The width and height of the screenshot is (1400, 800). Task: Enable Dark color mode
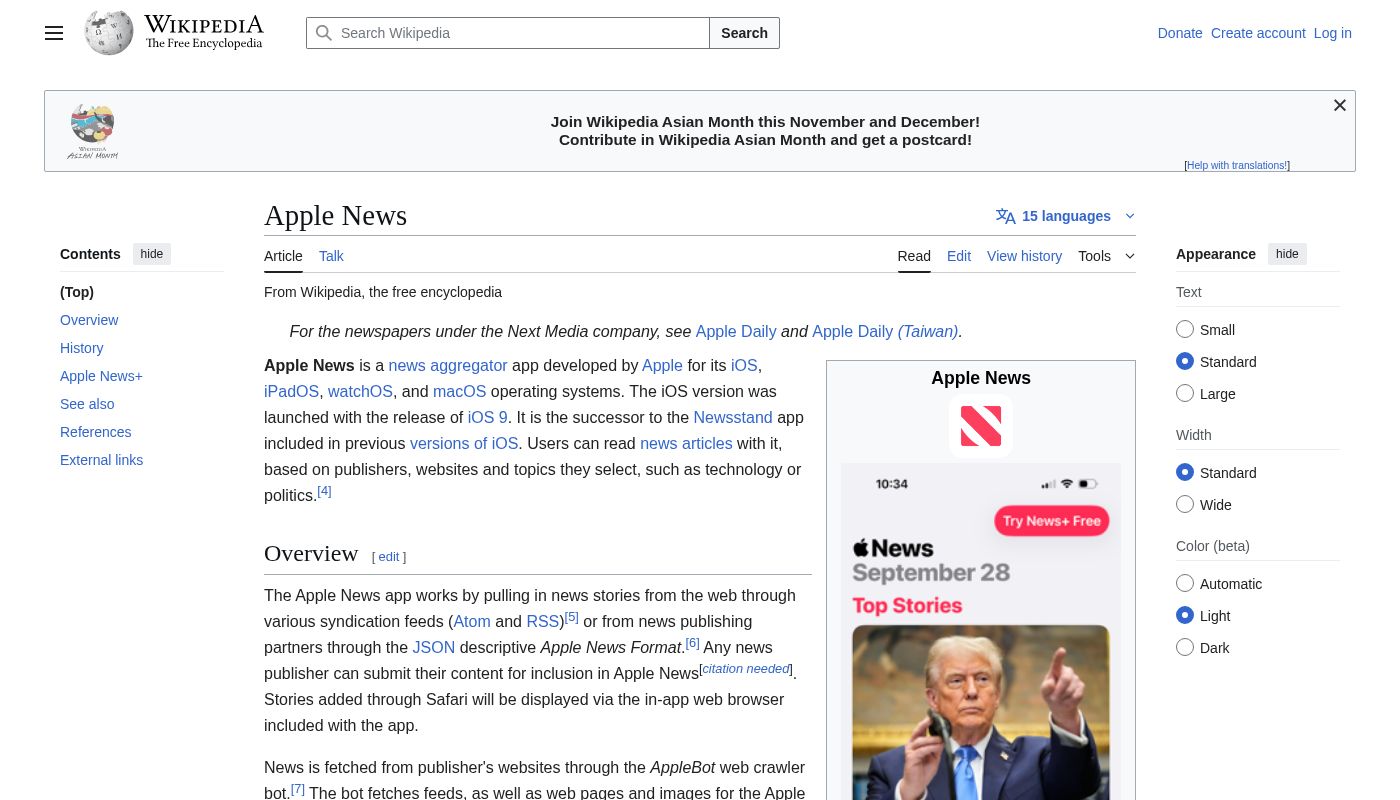point(1185,648)
